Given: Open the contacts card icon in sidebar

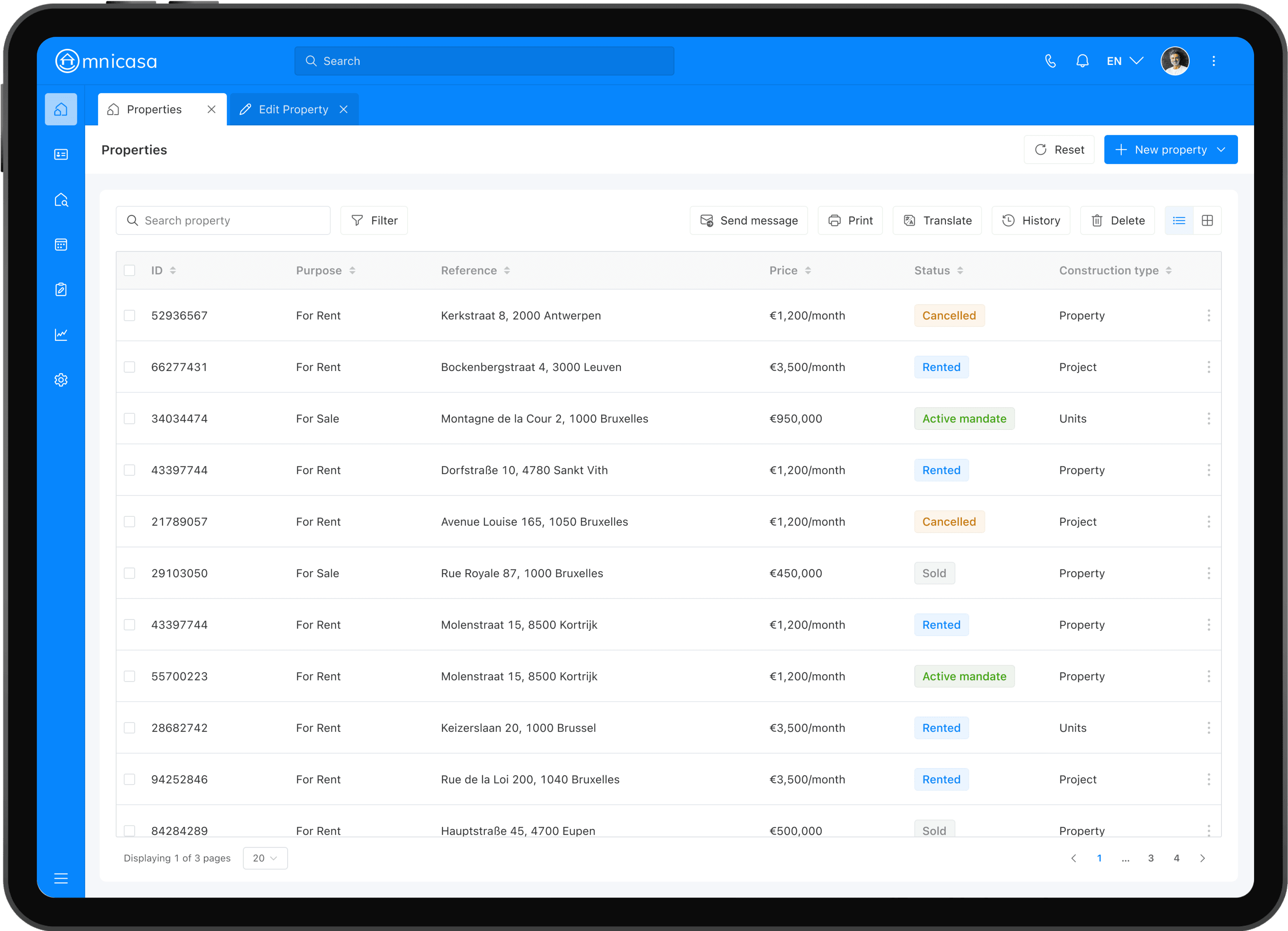Looking at the screenshot, I should tap(61, 154).
